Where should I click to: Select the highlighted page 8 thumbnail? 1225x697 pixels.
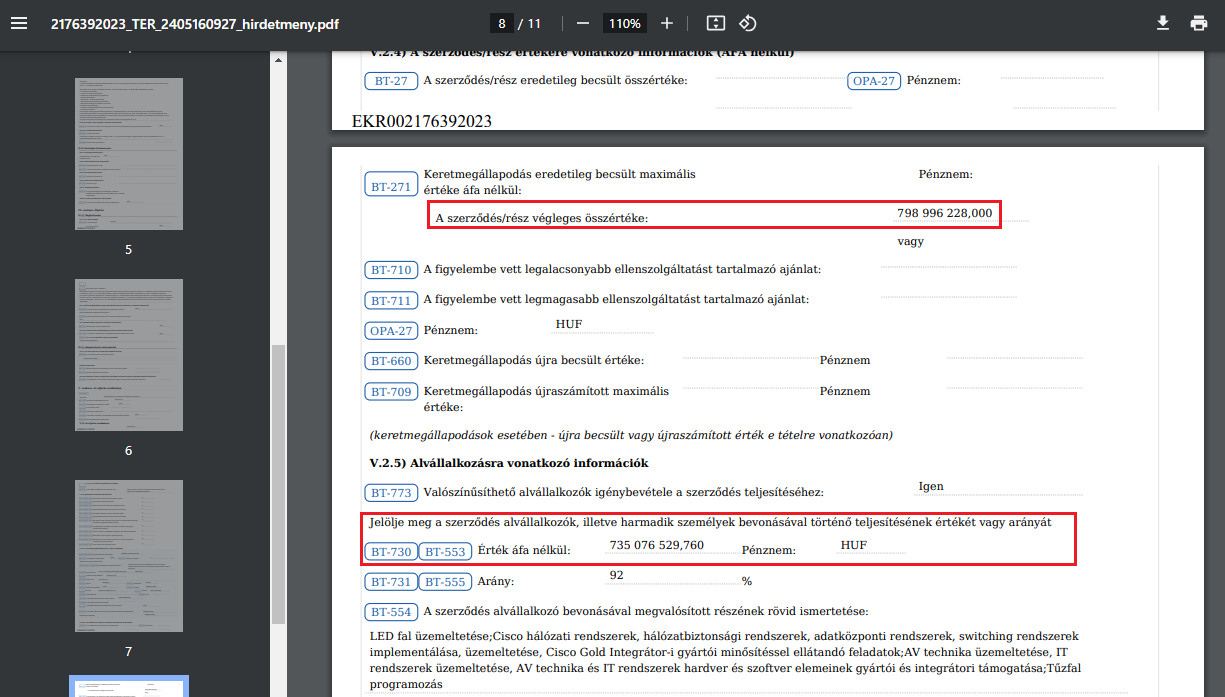129,687
